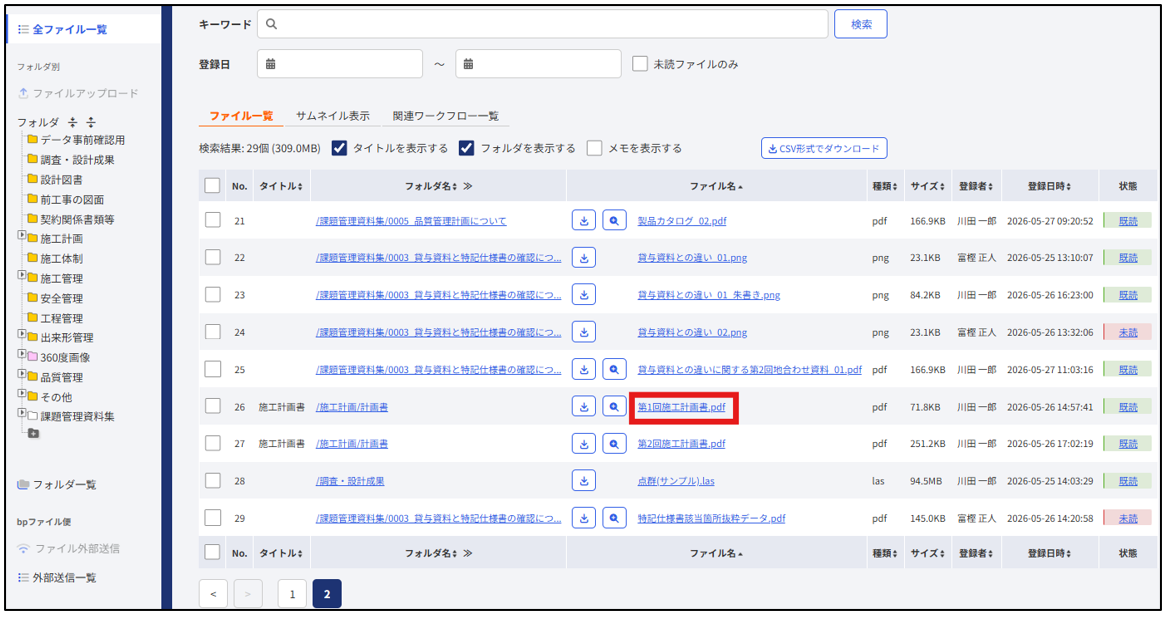The height and width of the screenshot is (617, 1166).
Task: Expand the 360度画像 folder
Action: coord(22,354)
